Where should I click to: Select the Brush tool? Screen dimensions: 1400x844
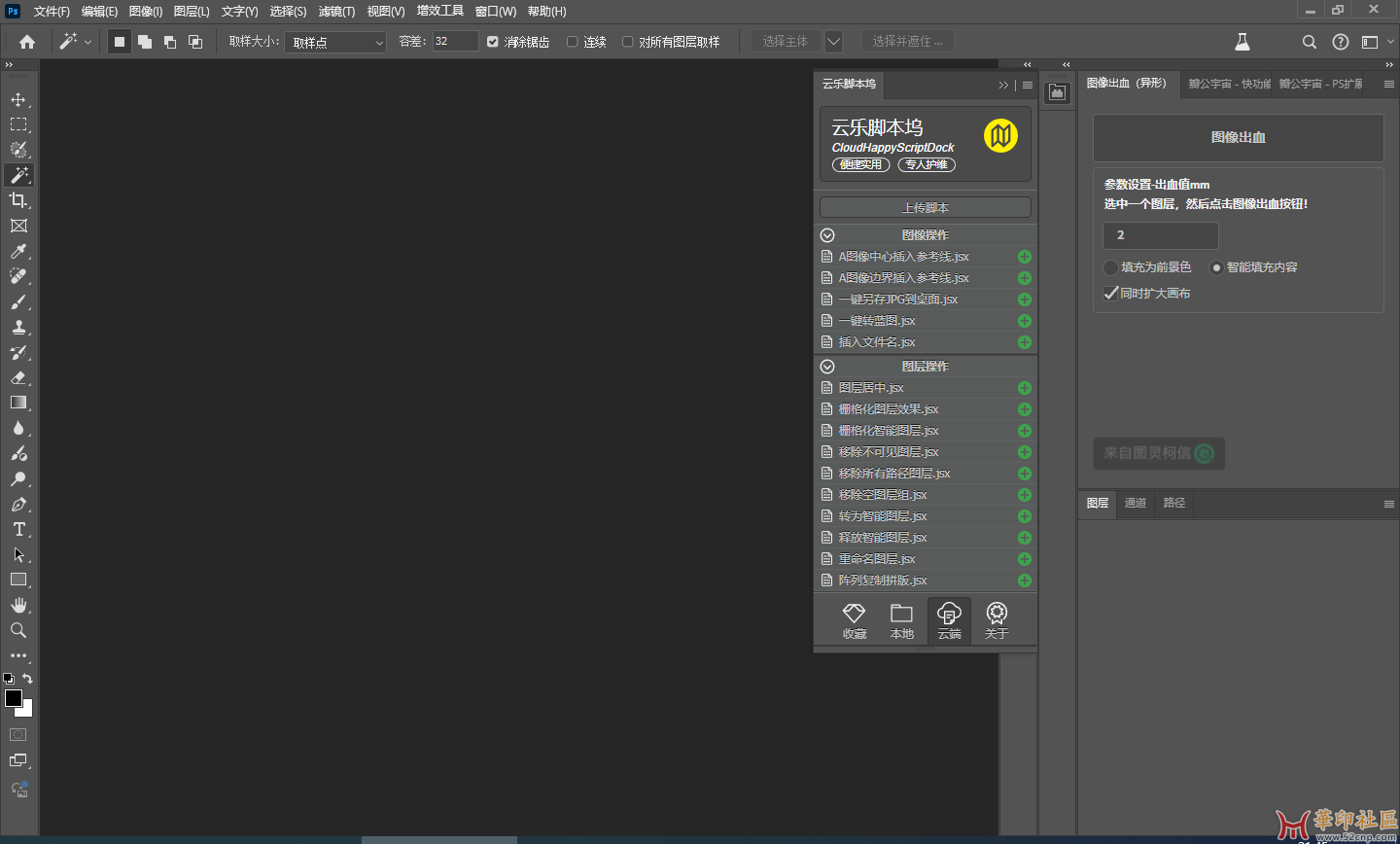point(18,301)
